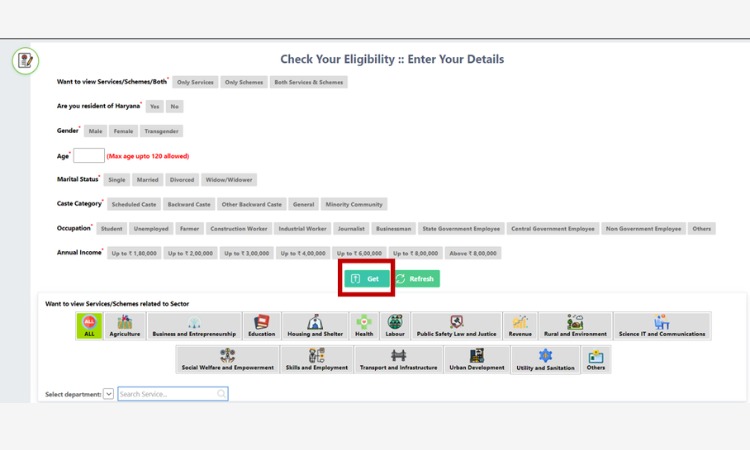This screenshot has height=450, width=750.
Task: Answer No for Haryana resident
Action: click(x=175, y=107)
